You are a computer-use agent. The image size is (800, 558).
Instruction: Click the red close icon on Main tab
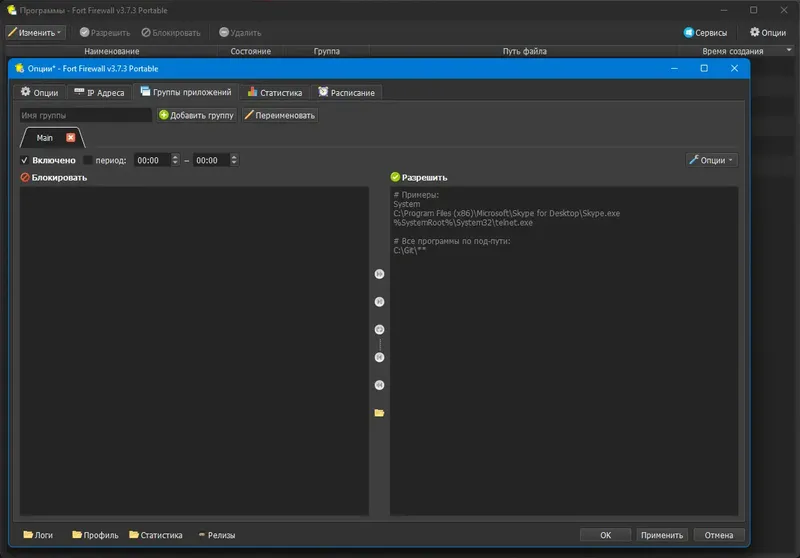click(71, 137)
